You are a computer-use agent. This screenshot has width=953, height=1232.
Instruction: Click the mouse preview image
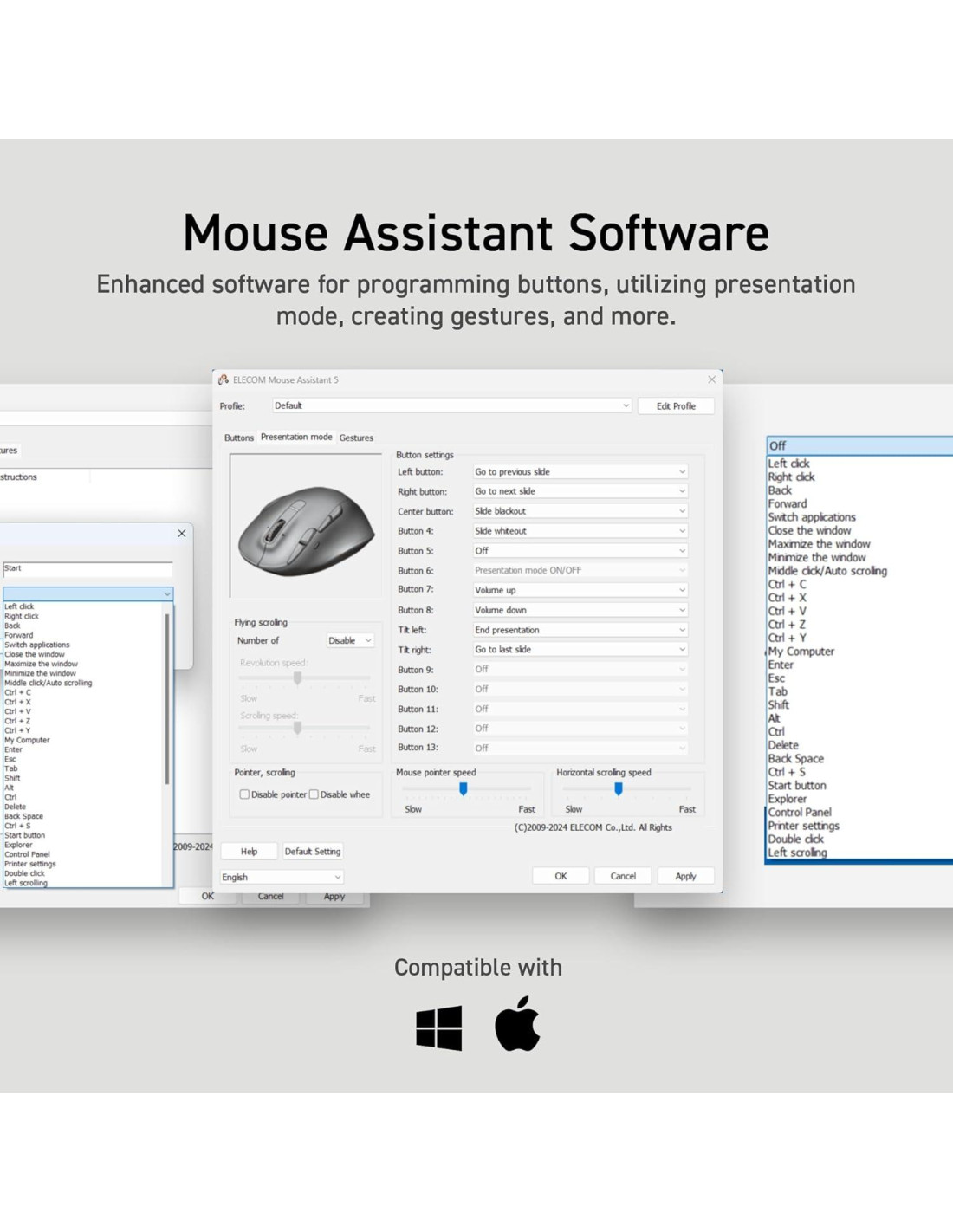305,526
